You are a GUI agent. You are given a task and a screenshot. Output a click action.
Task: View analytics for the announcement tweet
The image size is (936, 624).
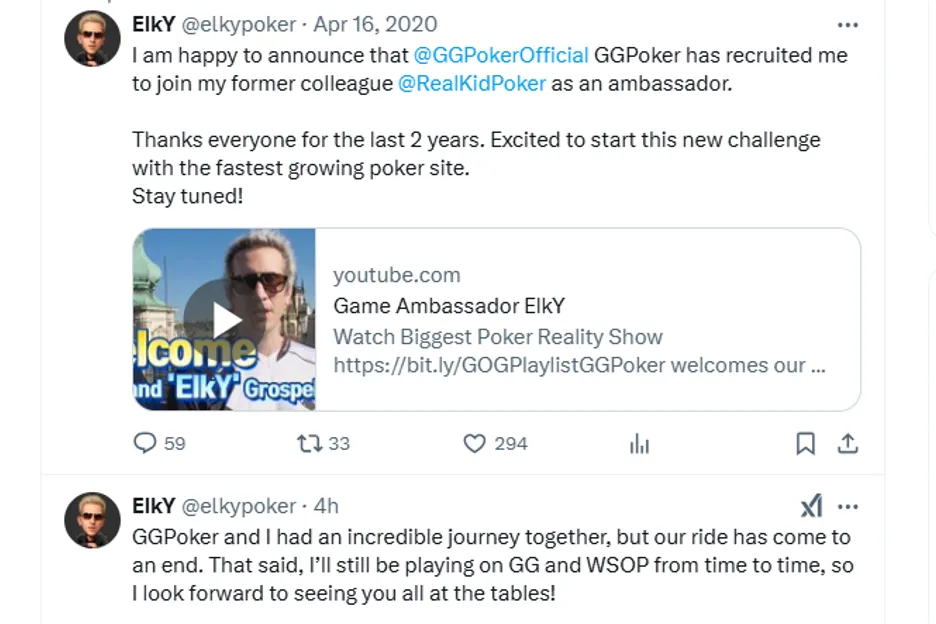point(639,444)
